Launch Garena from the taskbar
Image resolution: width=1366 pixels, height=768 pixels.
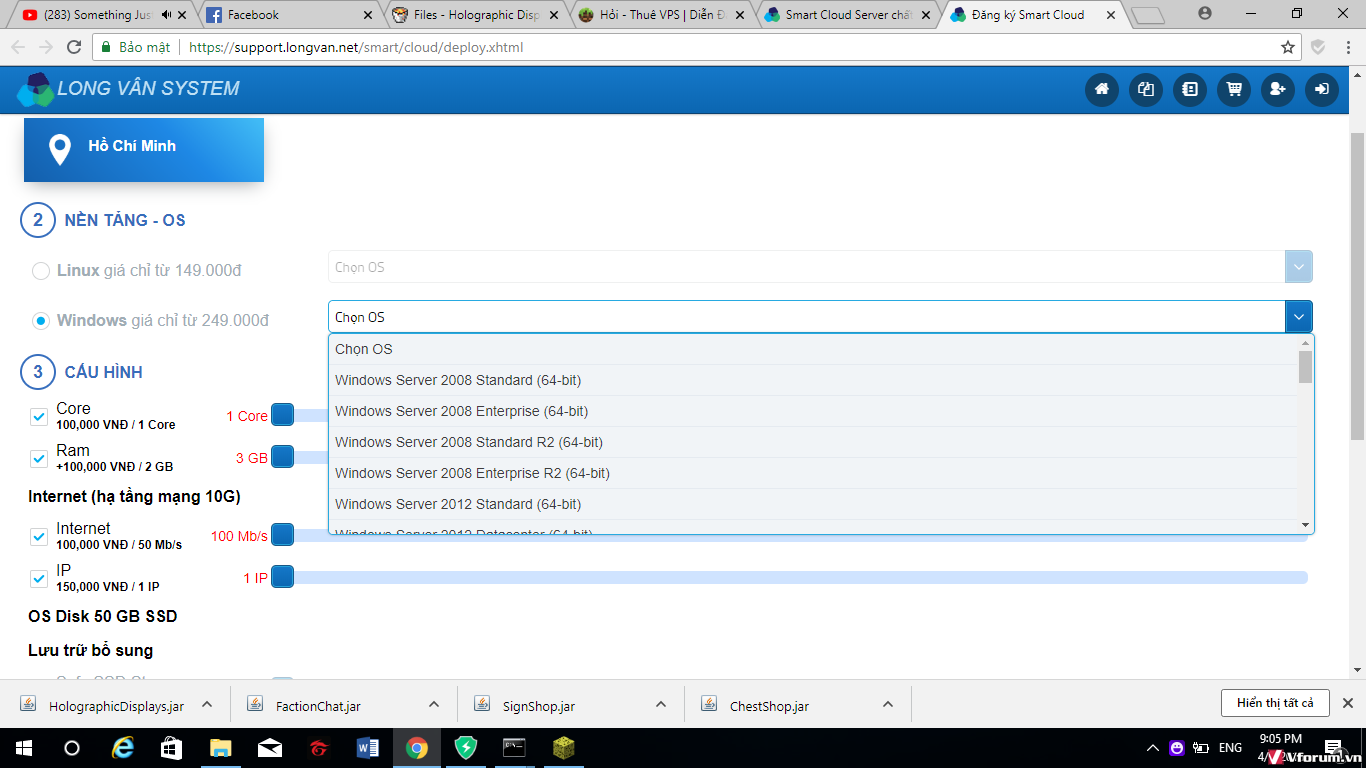click(319, 748)
